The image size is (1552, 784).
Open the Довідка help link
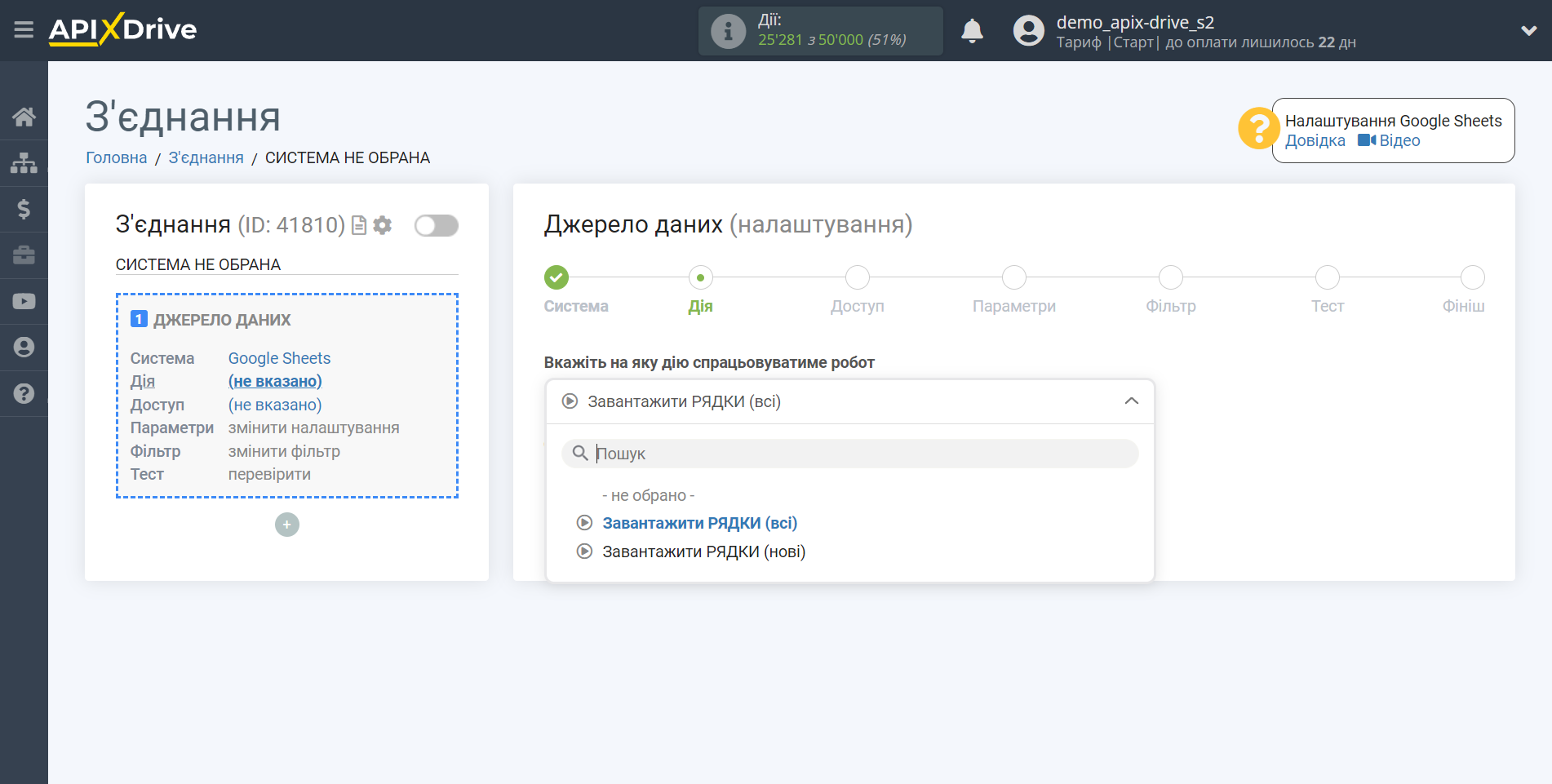point(1315,140)
